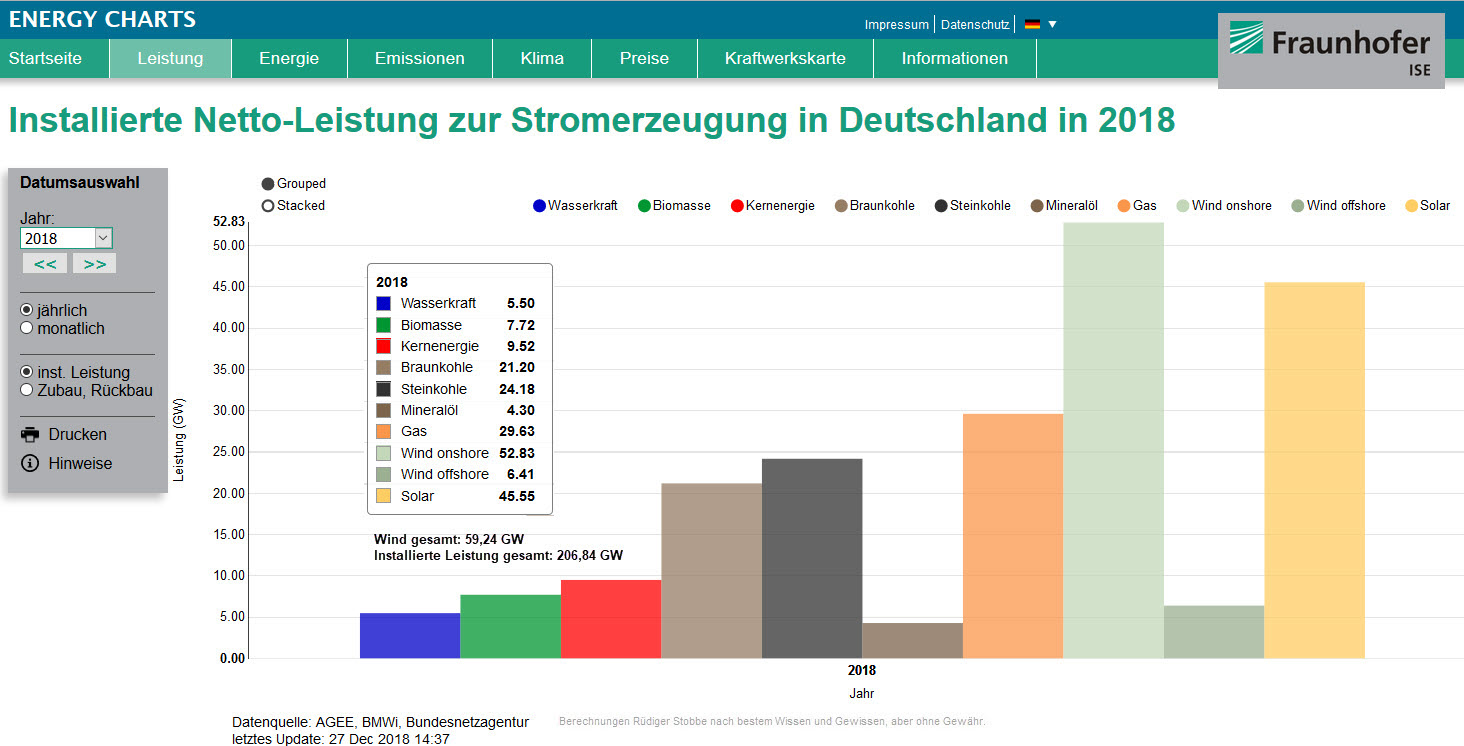Click the printer icon next to Drucken
1464x746 pixels.
point(30,435)
